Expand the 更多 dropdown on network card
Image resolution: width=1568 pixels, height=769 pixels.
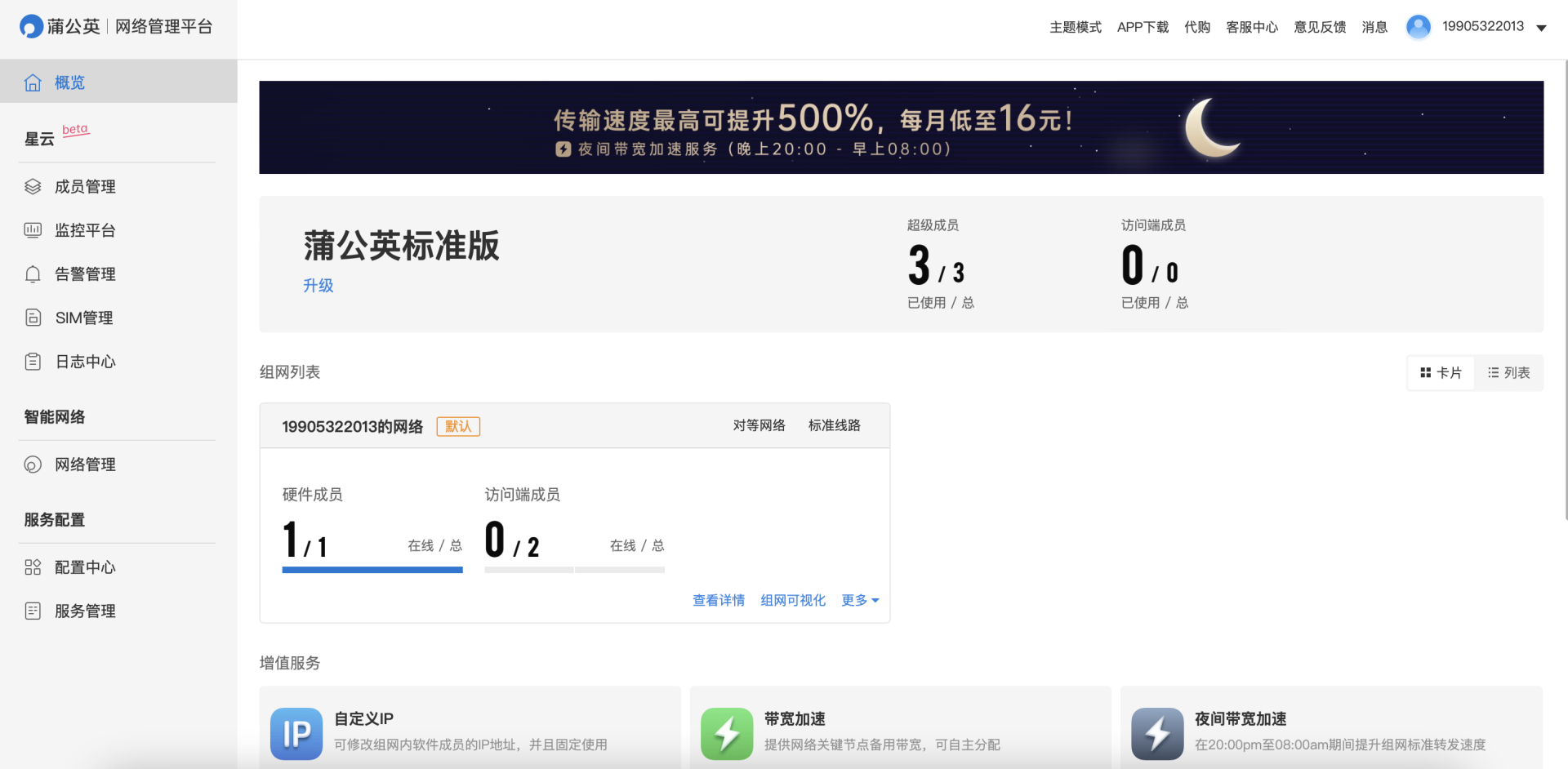[858, 600]
